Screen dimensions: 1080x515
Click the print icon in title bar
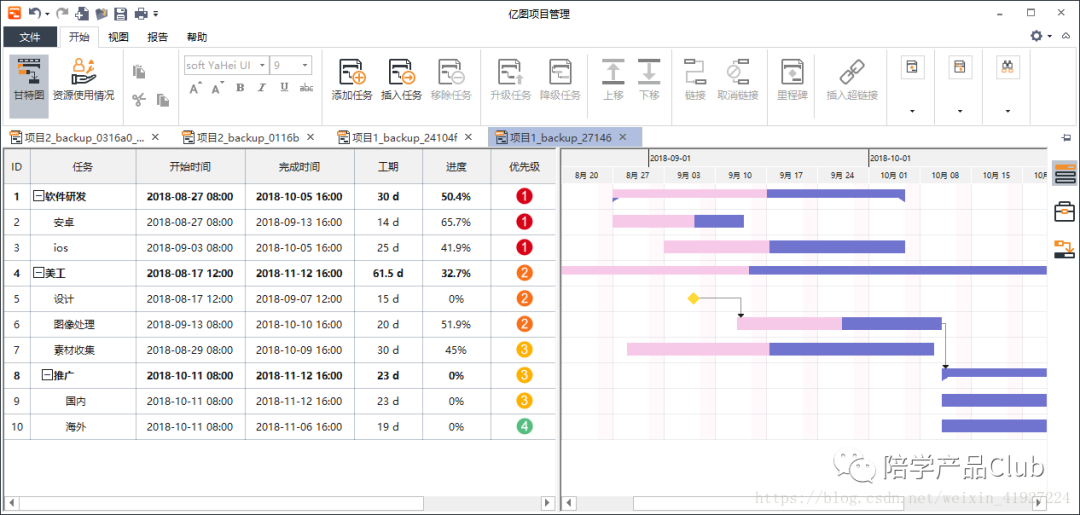pos(141,14)
